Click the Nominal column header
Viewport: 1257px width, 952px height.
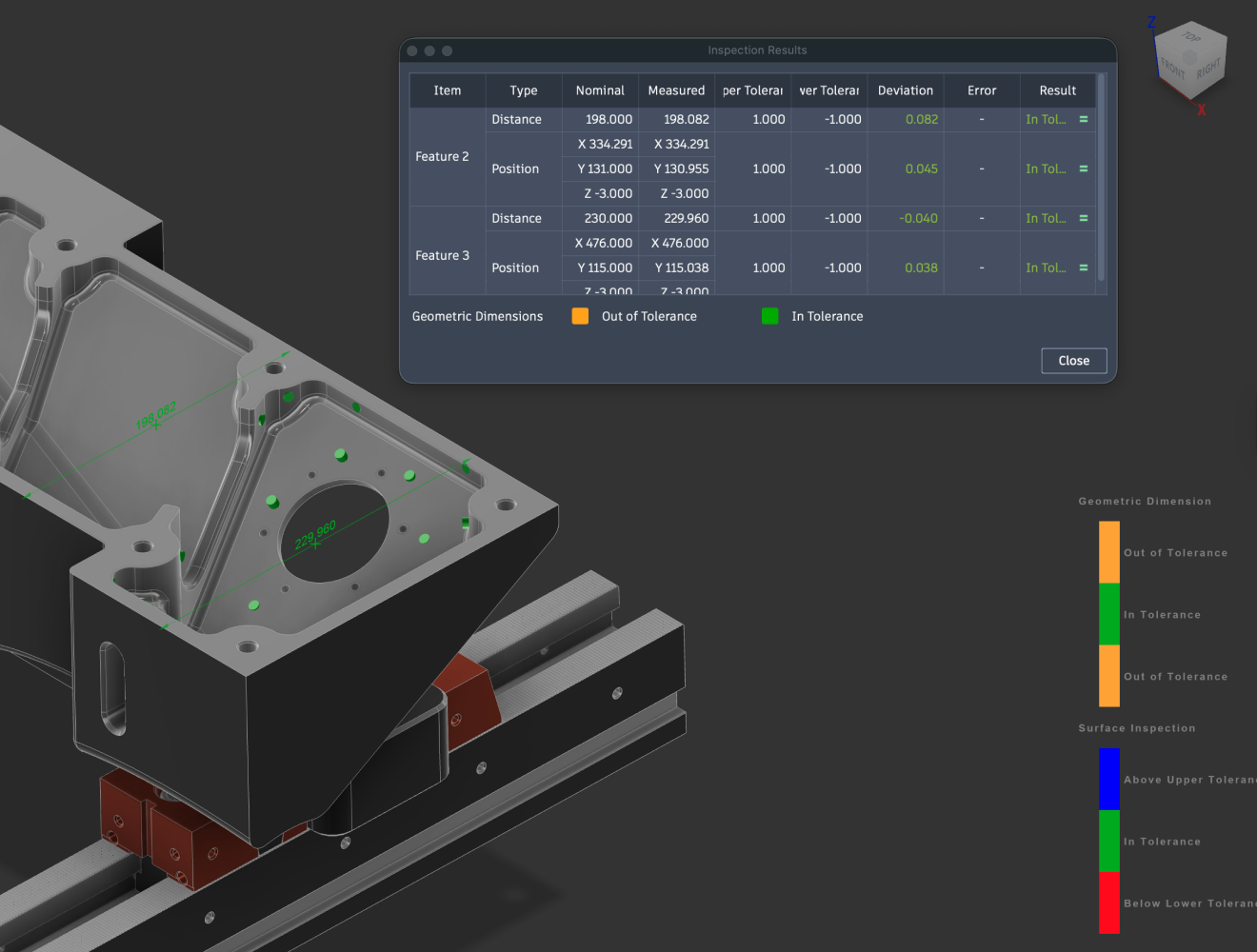[x=600, y=90]
